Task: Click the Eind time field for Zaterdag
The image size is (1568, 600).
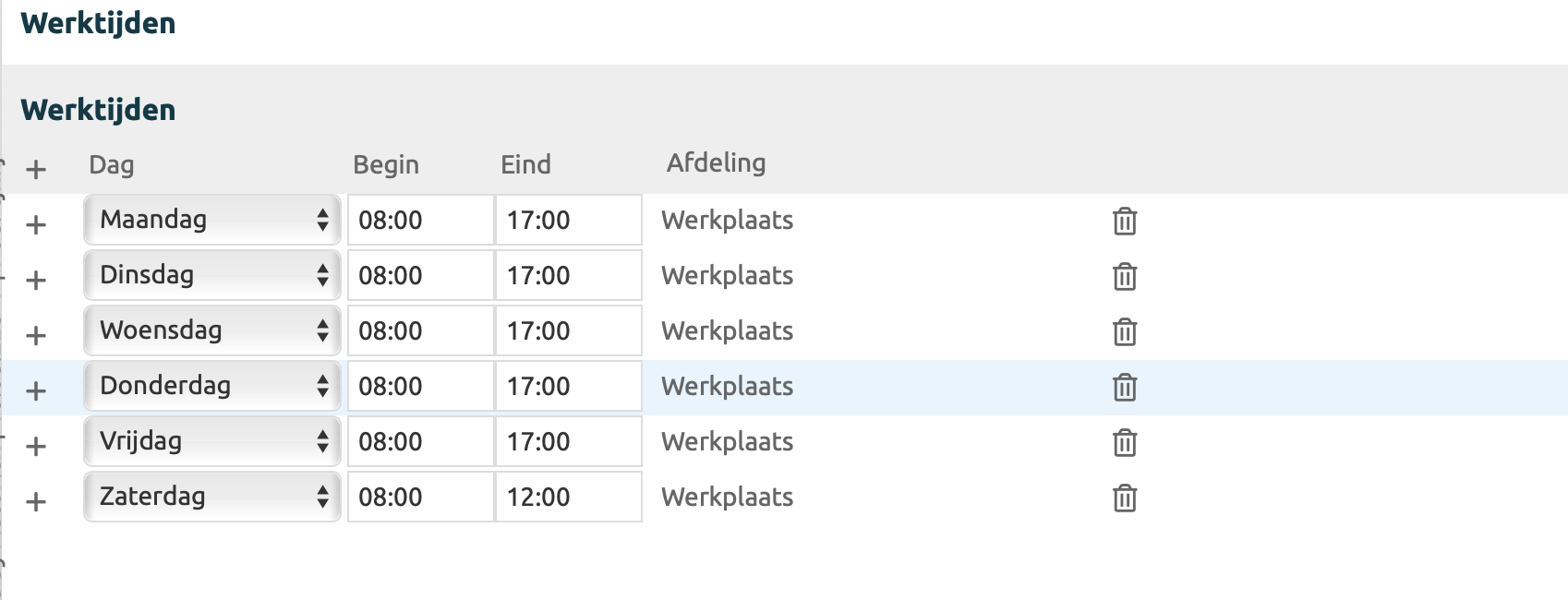Action: coord(568,497)
